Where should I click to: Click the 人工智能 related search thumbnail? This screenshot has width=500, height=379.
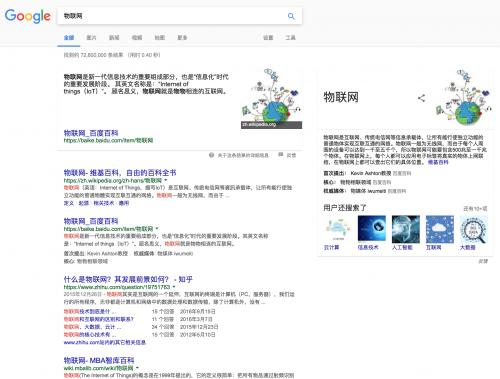pos(406,229)
